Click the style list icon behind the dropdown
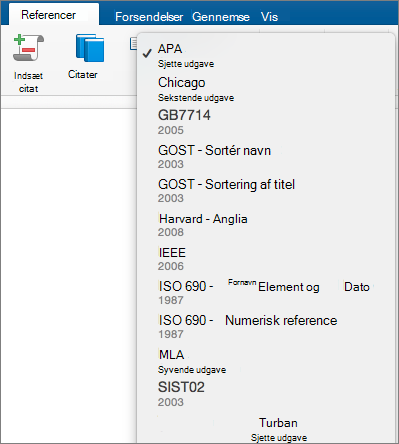Image resolution: width=399 pixels, height=444 pixels. tap(133, 43)
